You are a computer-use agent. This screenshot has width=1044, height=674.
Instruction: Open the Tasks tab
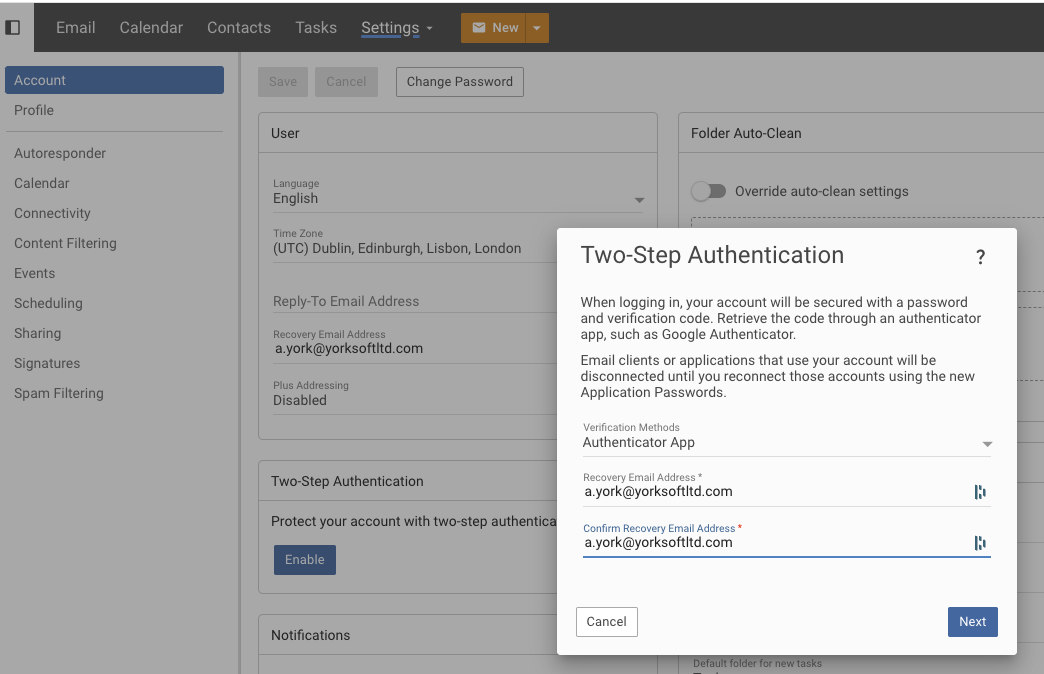[x=316, y=27]
